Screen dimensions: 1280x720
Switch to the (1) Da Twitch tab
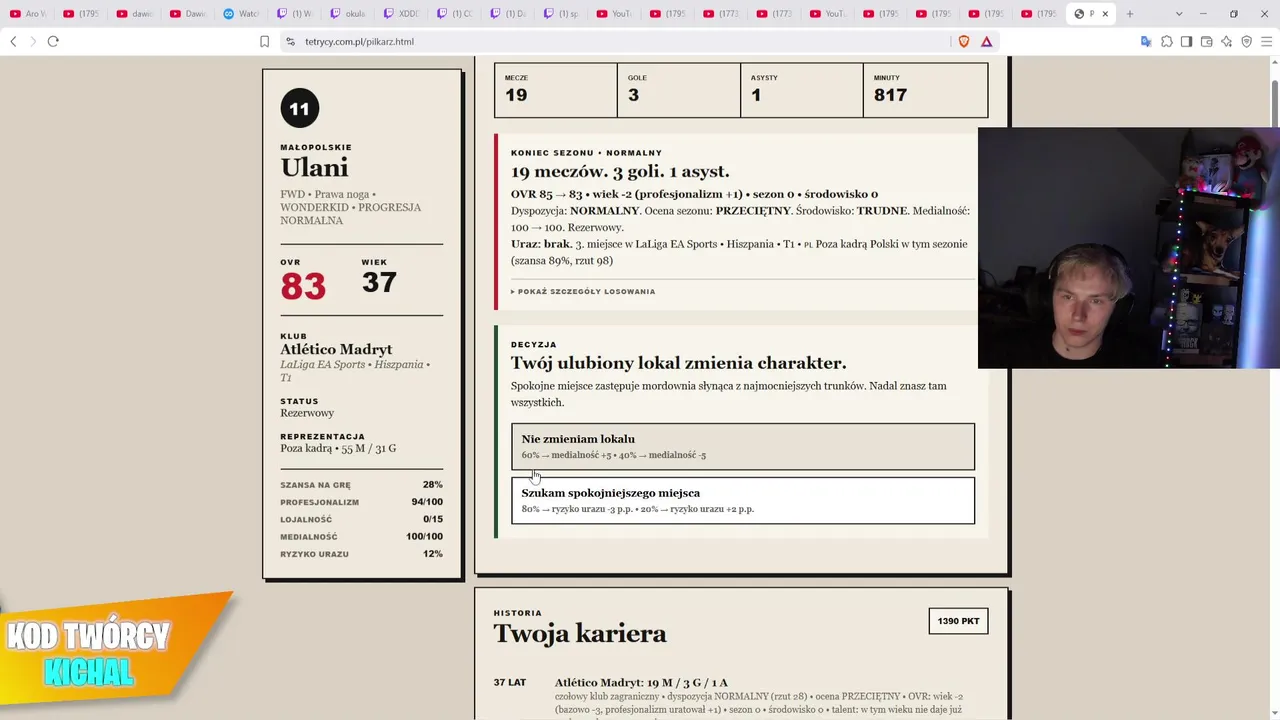(510, 14)
